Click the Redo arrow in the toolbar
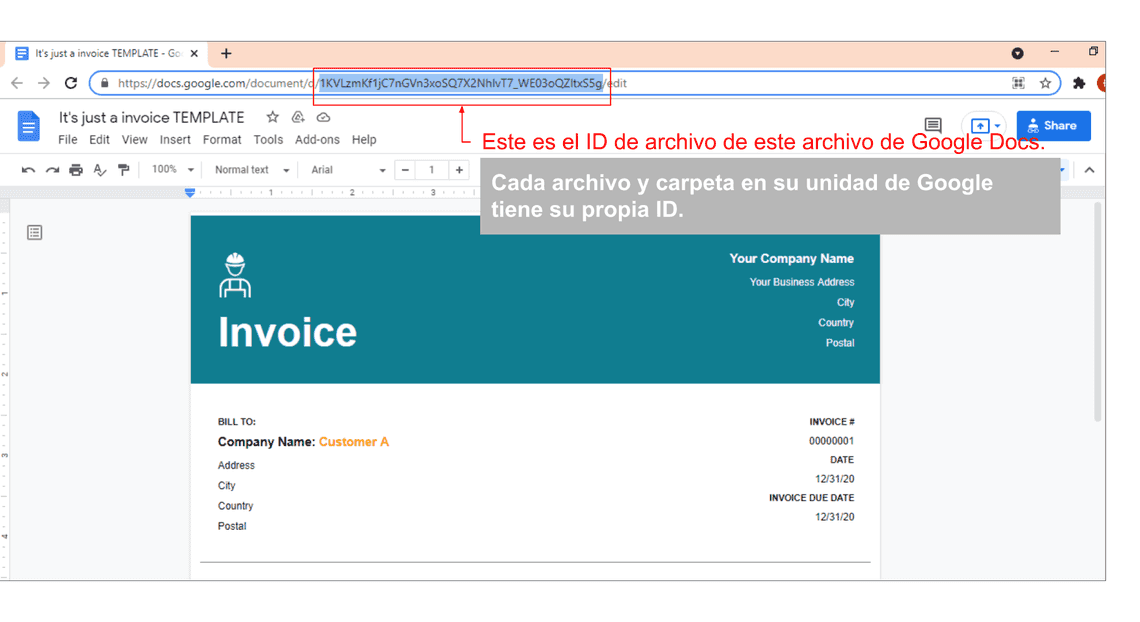This screenshot has width=1140, height=622. (x=52, y=170)
